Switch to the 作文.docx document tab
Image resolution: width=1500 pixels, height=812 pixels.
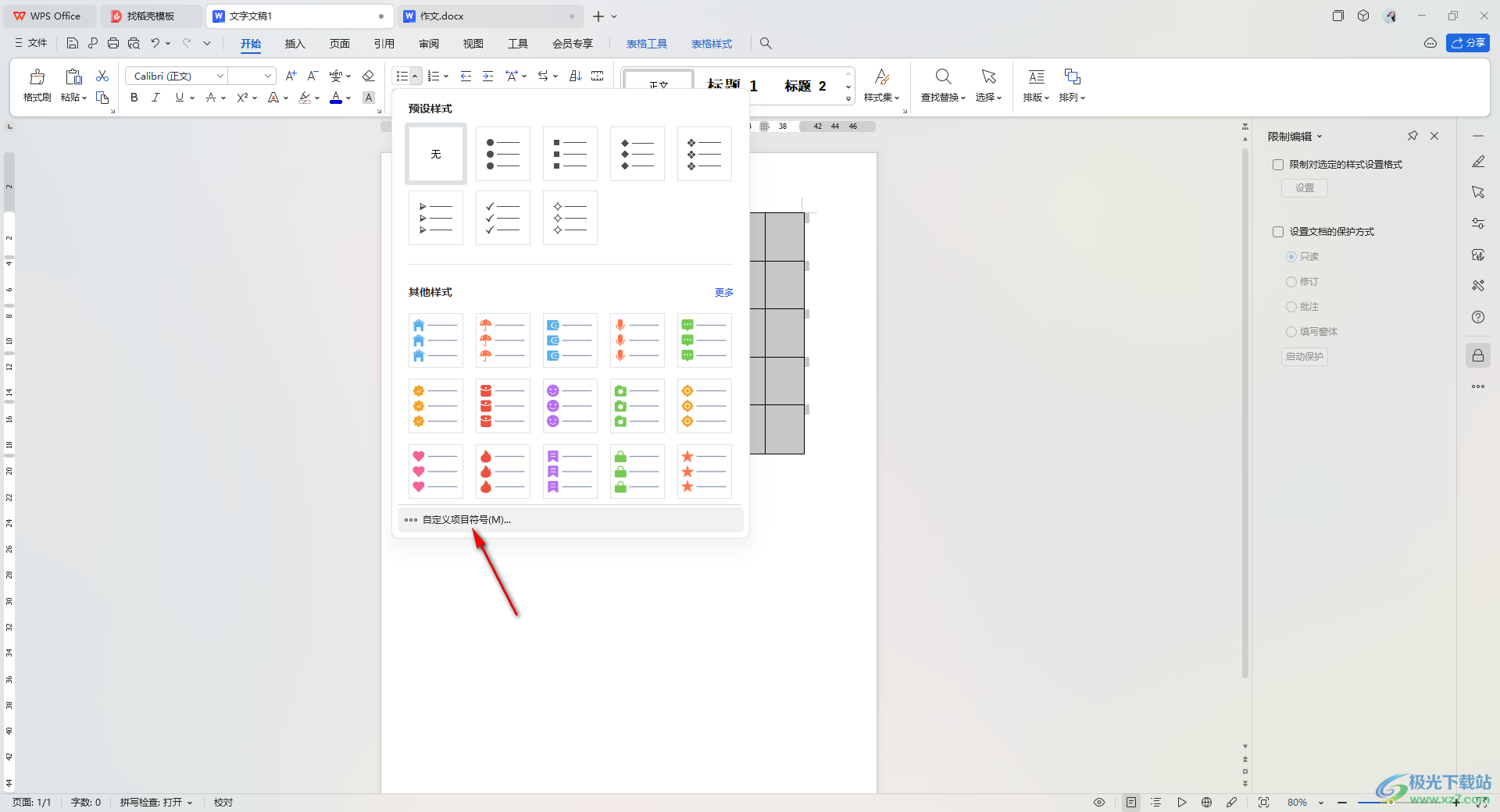click(x=492, y=16)
